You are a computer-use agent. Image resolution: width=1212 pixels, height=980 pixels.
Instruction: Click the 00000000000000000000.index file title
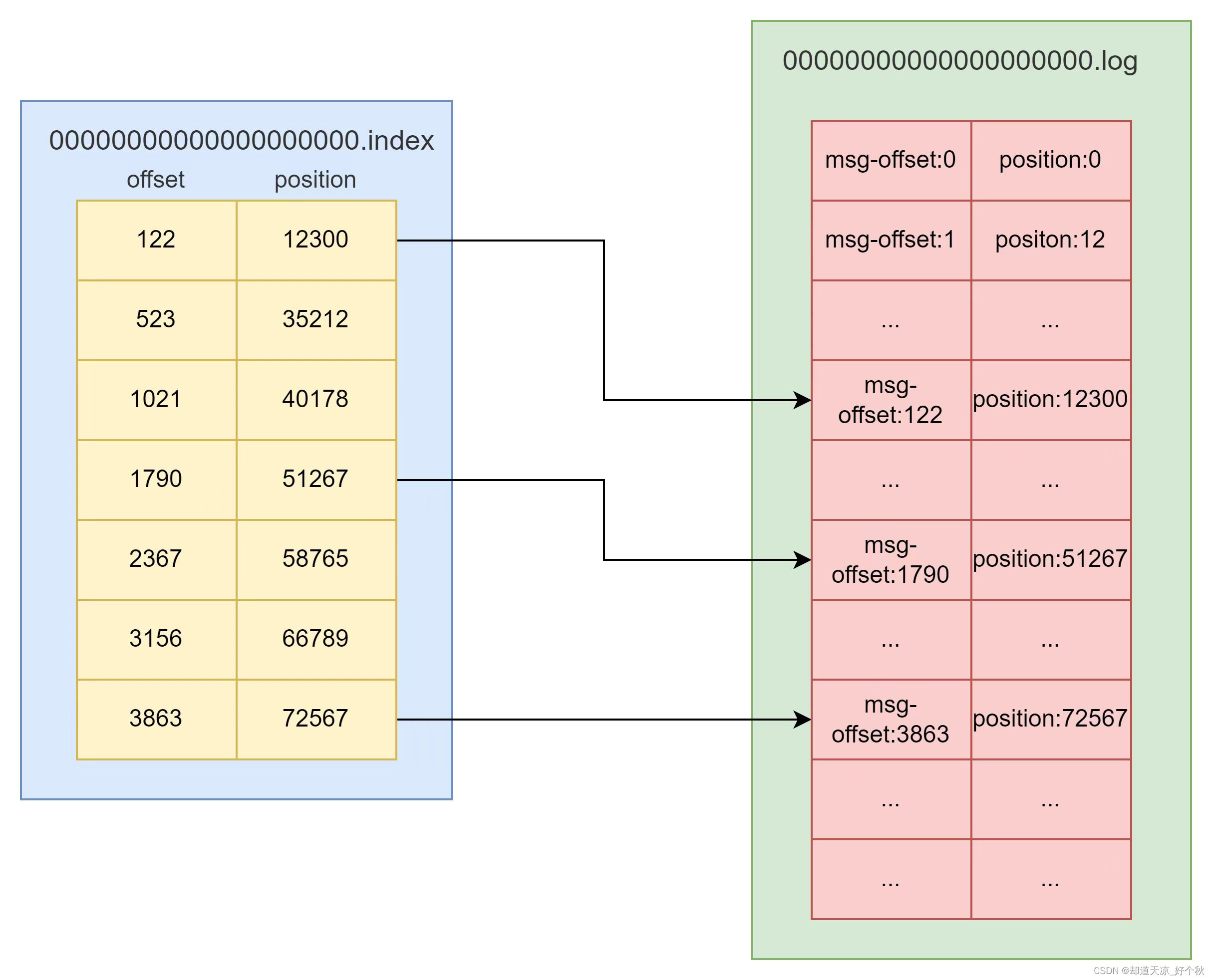click(241, 140)
